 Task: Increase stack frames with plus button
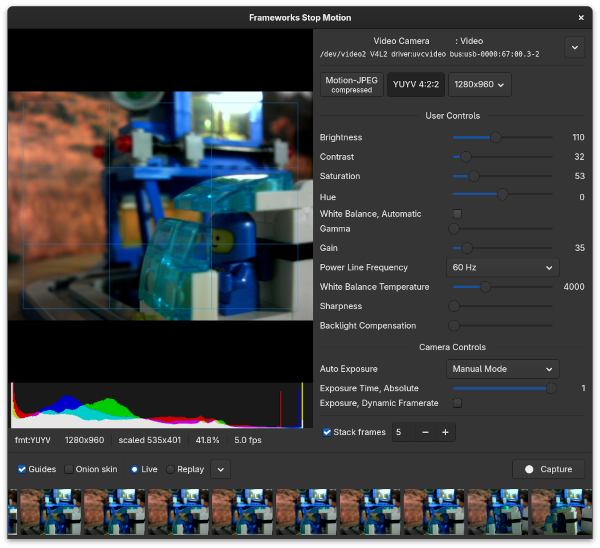coord(445,432)
